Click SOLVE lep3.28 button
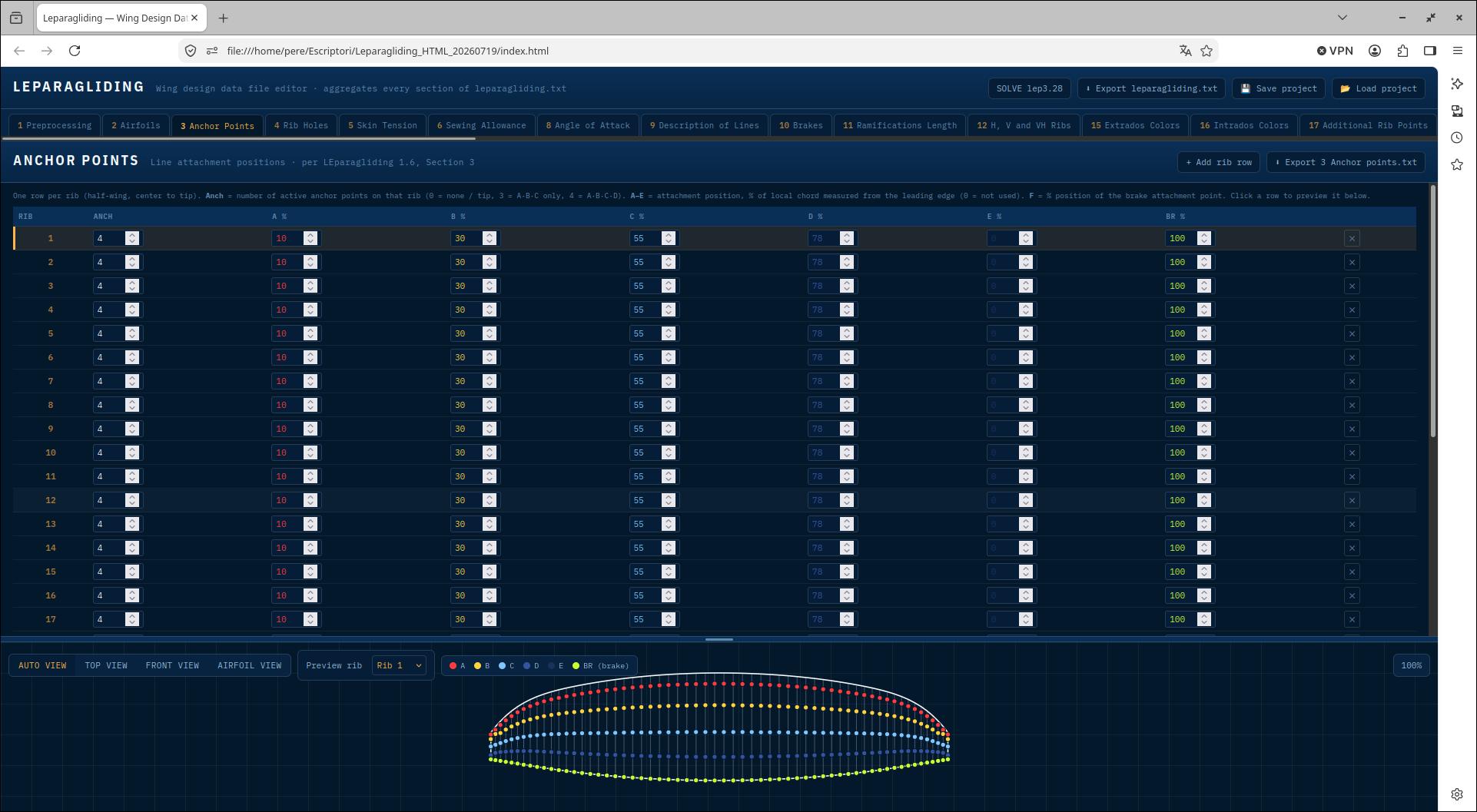Screen dimensions: 1477x812 coord(1029,88)
